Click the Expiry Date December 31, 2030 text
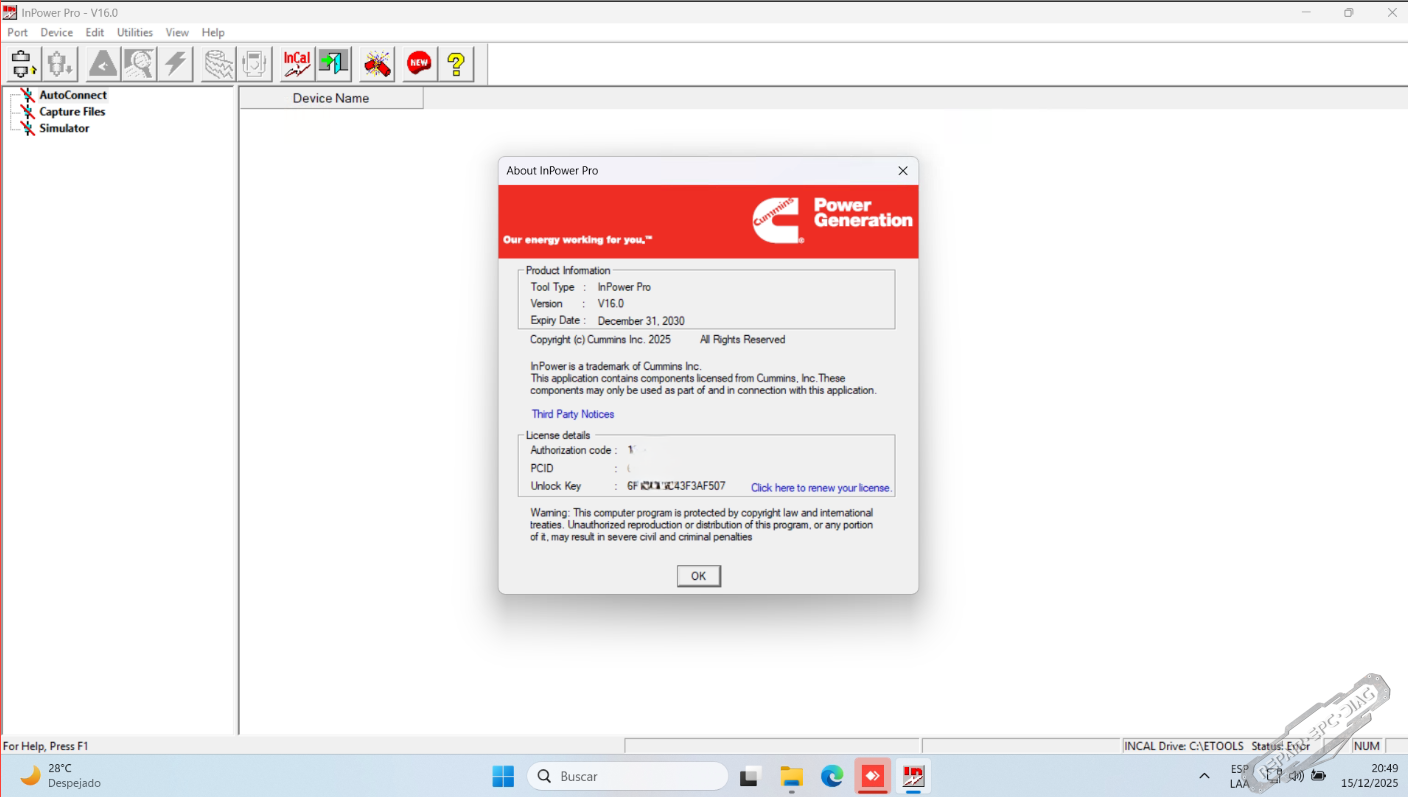 pyautogui.click(x=641, y=321)
